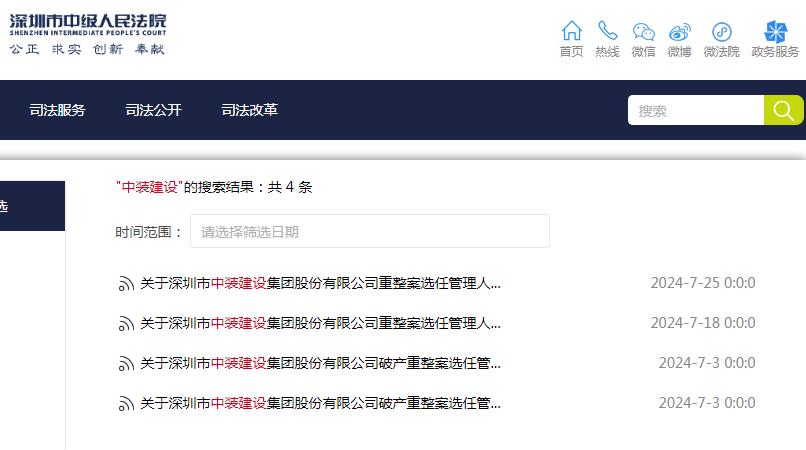806x450 pixels.
Task: Open the 司法服务 menu
Action: click(x=57, y=110)
